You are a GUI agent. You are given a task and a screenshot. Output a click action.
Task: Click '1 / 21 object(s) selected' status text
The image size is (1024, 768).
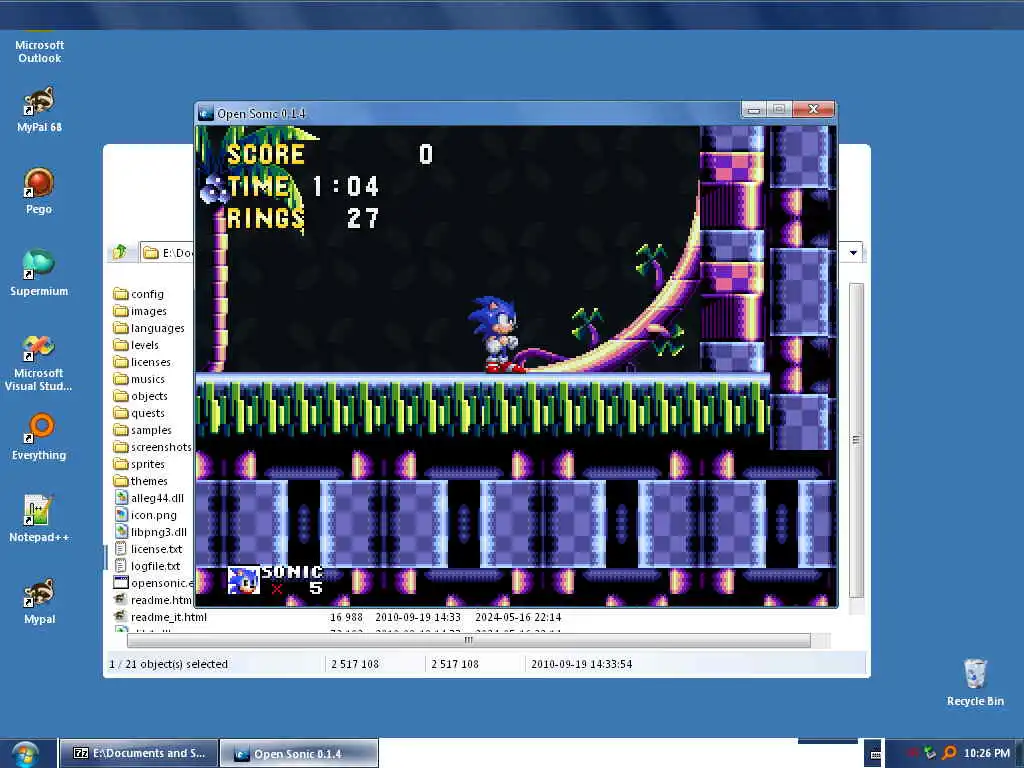pos(168,664)
